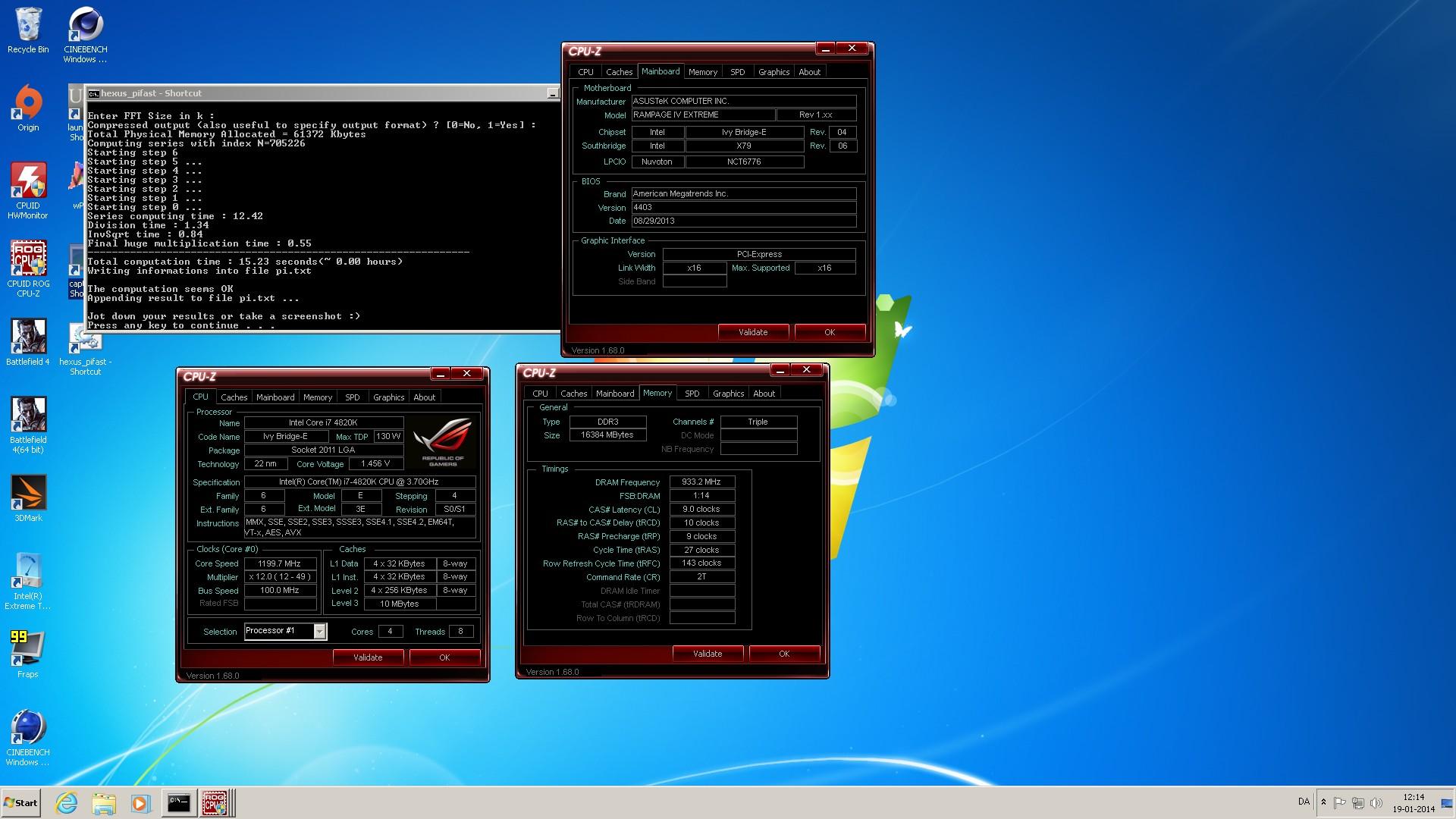Switch to Mainboard tab in CPU window
Screen dimensions: 1456x819
(x=275, y=397)
